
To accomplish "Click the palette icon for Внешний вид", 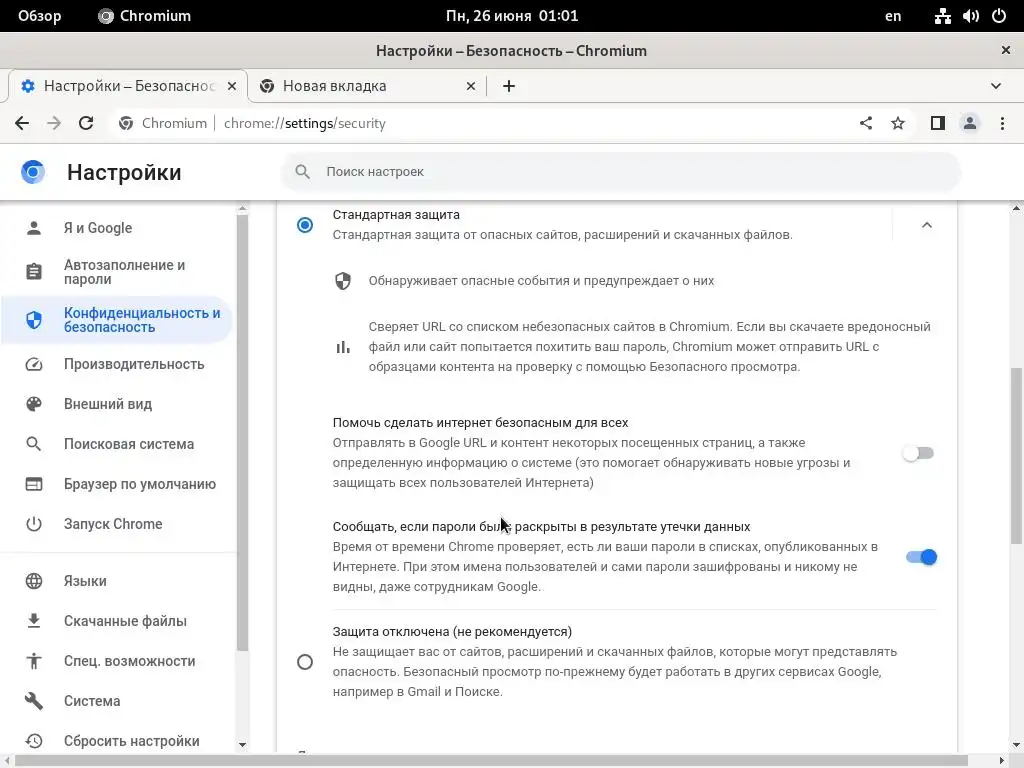I will [34, 404].
